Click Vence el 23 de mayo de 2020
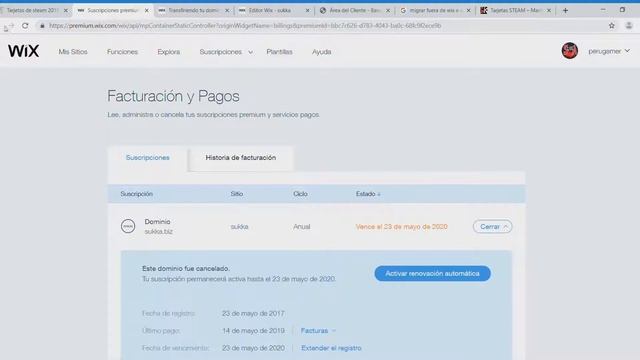 pyautogui.click(x=402, y=227)
